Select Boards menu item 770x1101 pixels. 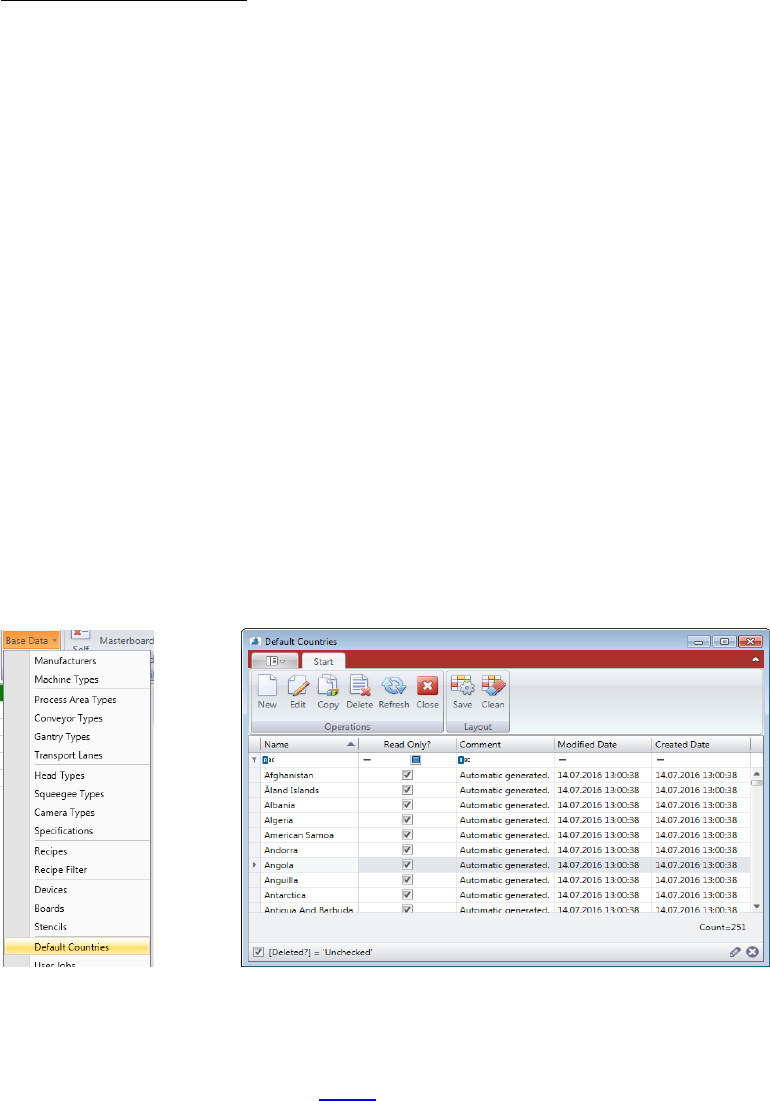coord(49,909)
